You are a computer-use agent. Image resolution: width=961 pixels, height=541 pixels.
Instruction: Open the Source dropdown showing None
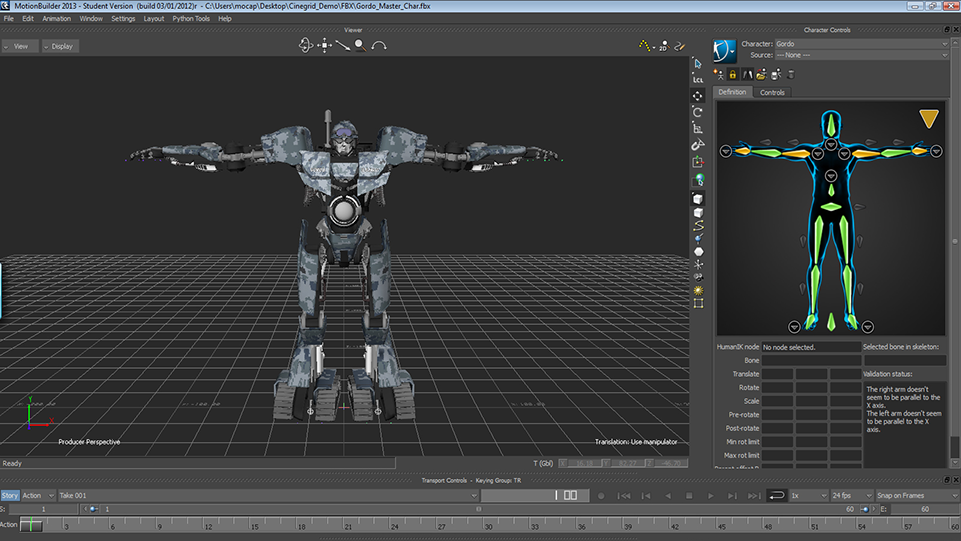click(x=860, y=55)
